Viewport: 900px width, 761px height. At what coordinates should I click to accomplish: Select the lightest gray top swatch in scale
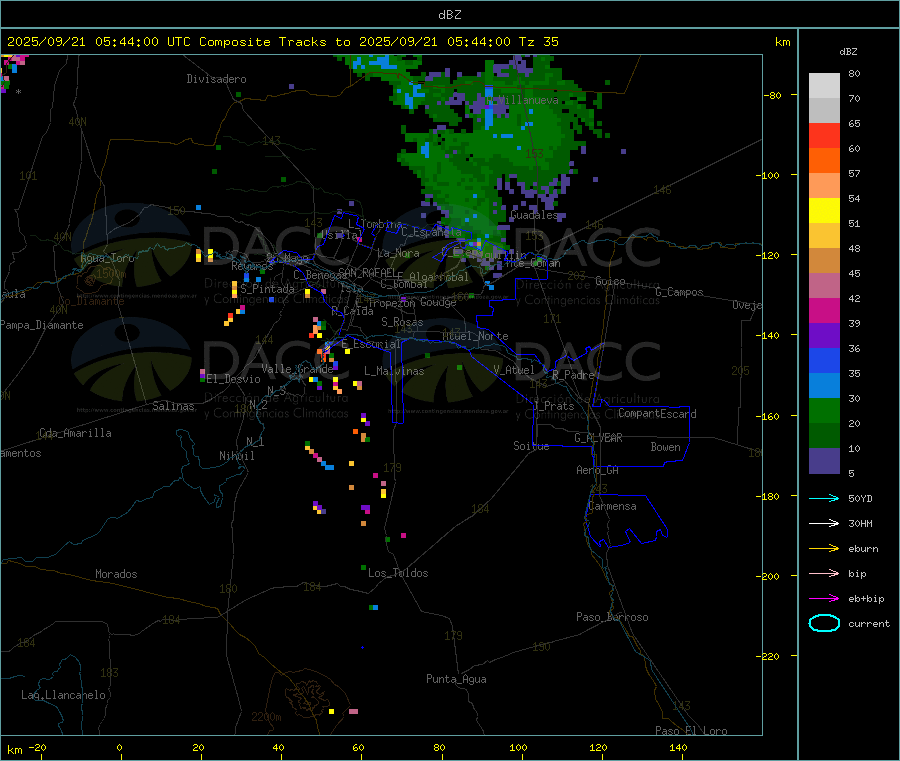824,86
